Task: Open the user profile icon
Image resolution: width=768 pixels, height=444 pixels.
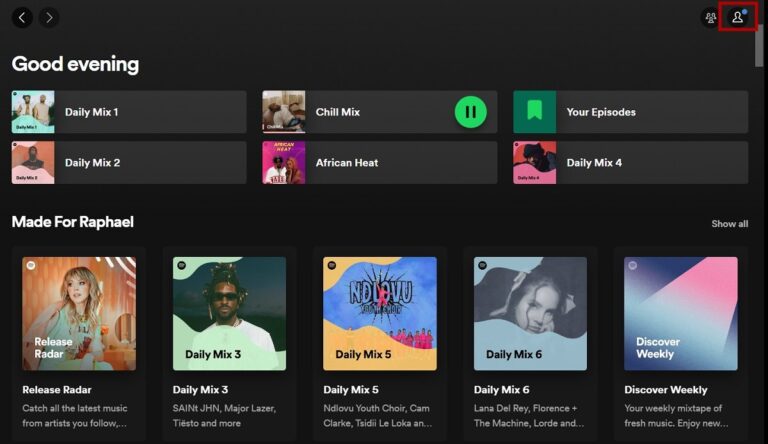Action: [x=738, y=17]
